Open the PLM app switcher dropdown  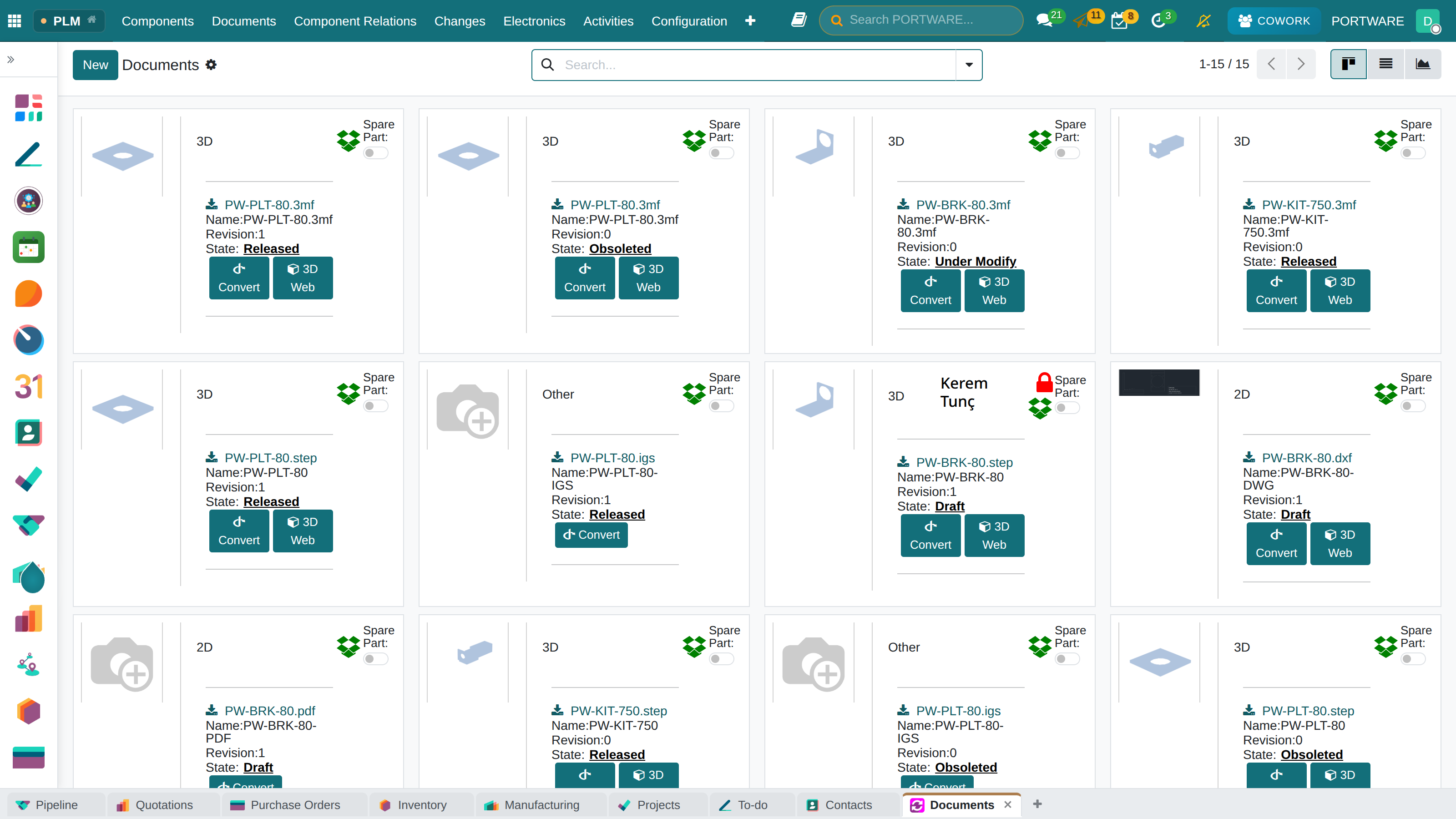[69, 21]
